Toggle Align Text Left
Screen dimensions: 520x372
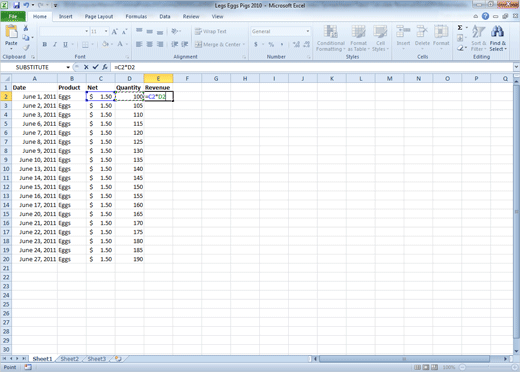tap(139, 44)
